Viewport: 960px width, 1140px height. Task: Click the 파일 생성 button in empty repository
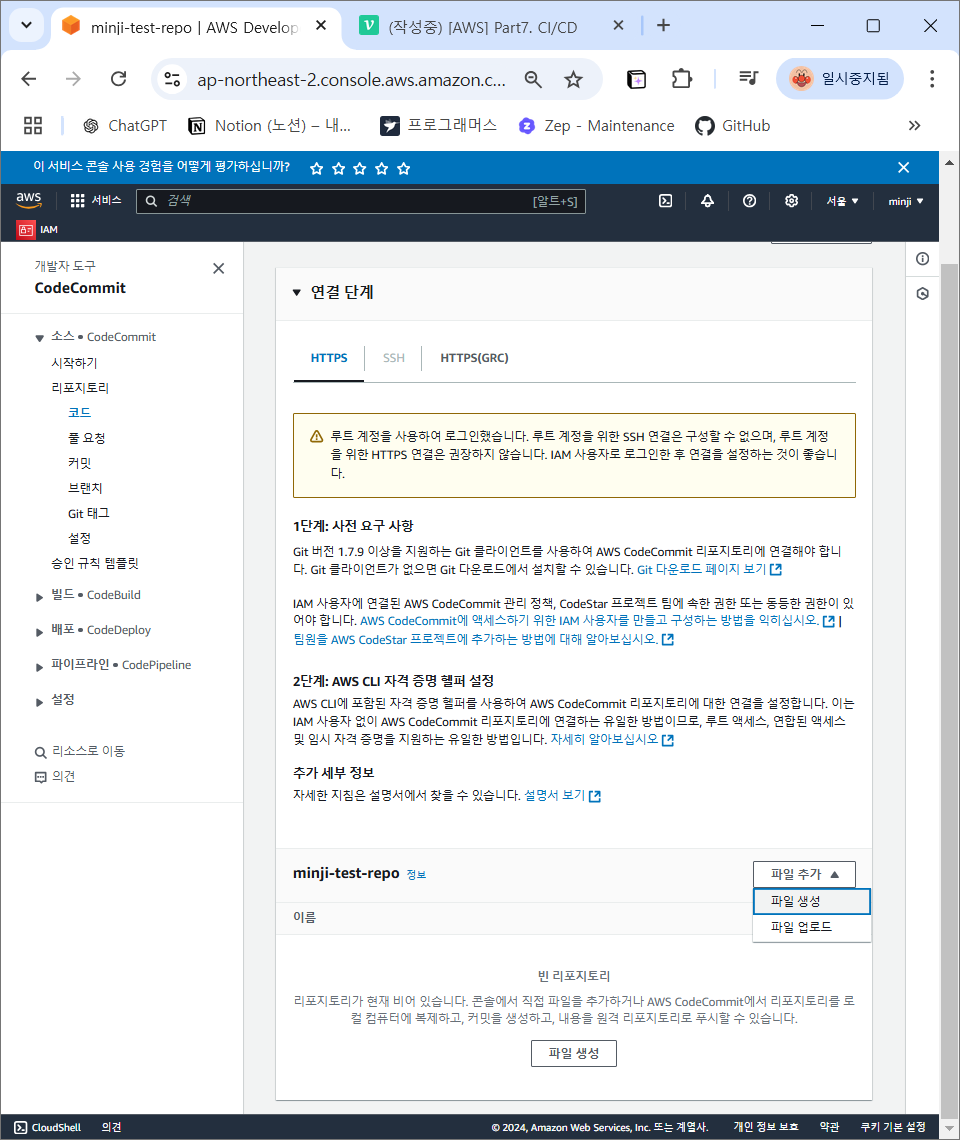pos(574,1053)
